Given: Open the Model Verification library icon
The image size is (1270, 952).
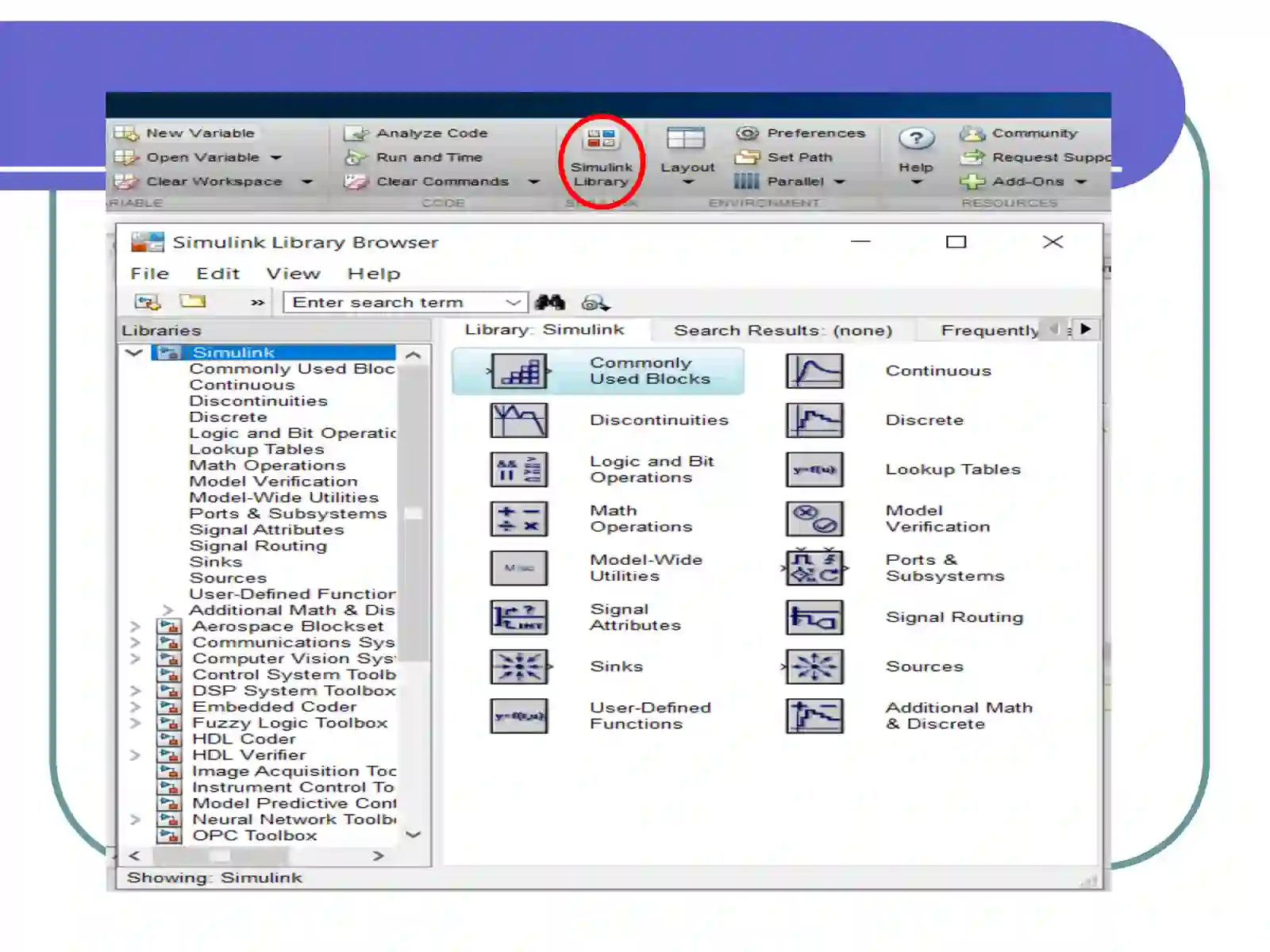Looking at the screenshot, I should tap(814, 519).
